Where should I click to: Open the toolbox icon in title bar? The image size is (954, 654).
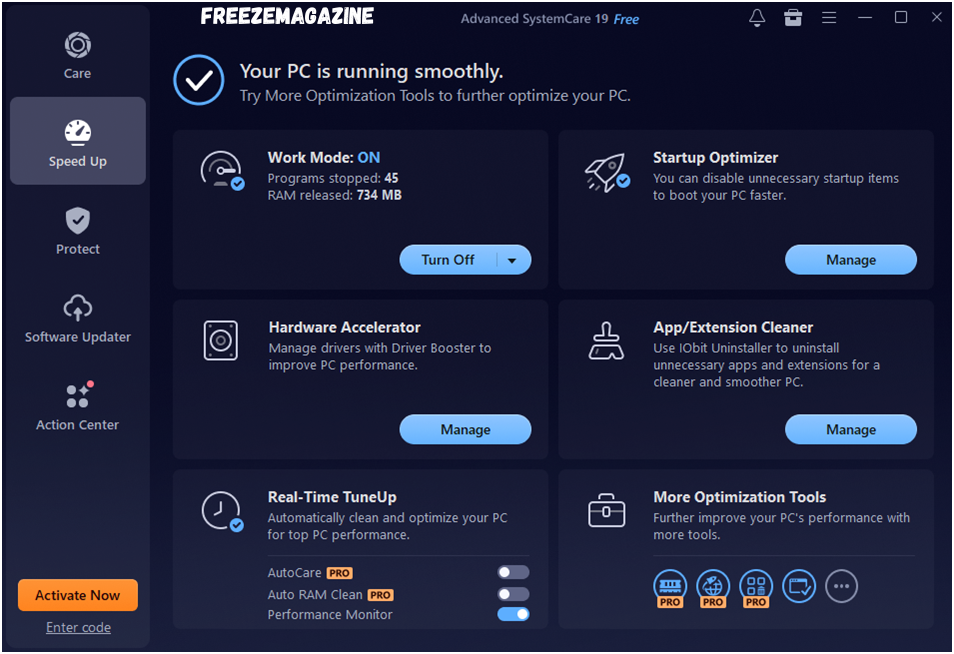click(x=793, y=18)
